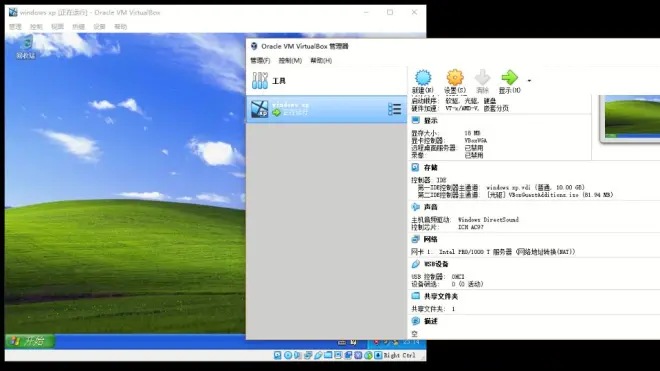Click the green 显示(H) show arrow icon

(509, 78)
